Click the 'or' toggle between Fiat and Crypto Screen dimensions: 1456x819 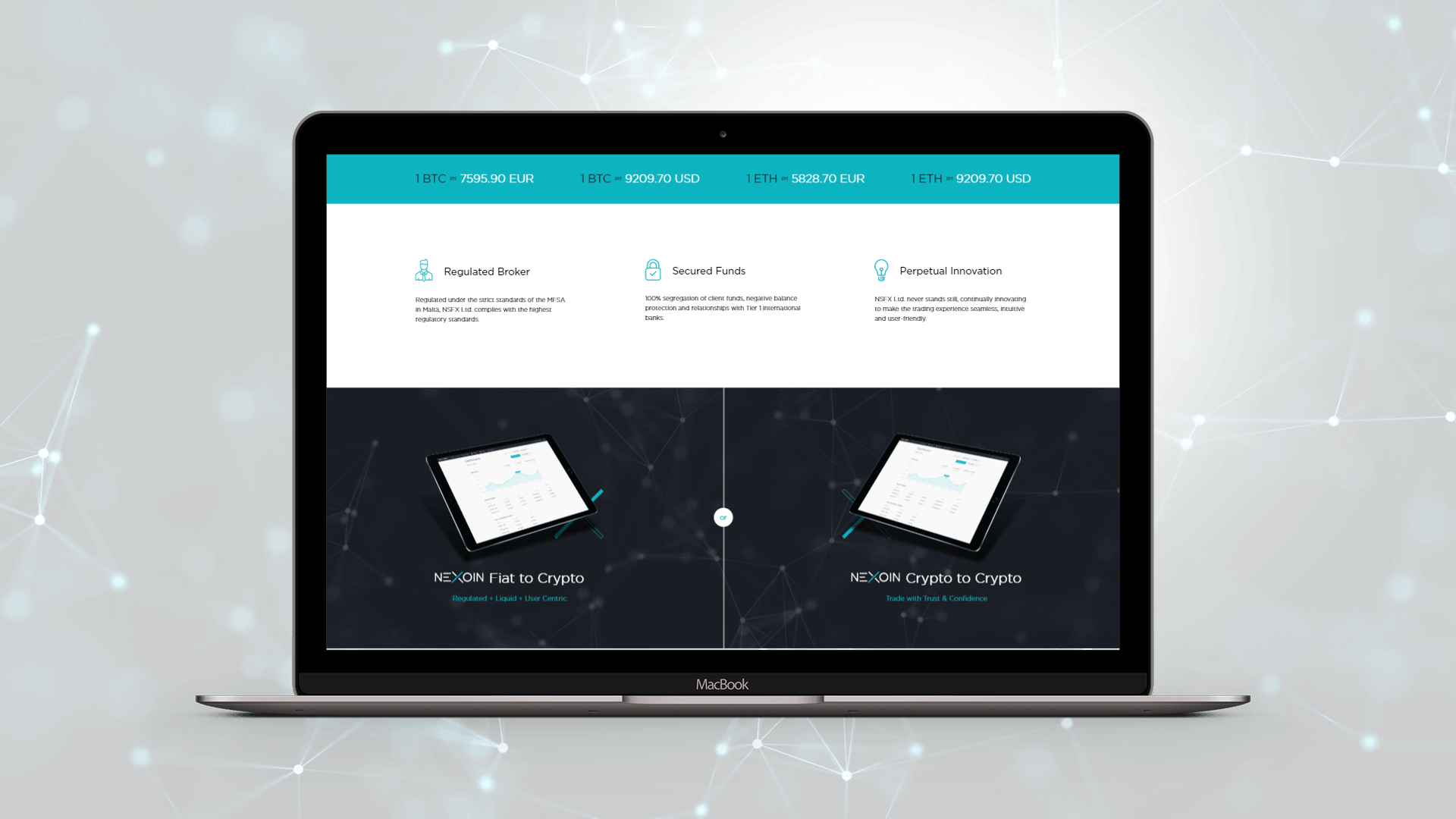point(723,517)
